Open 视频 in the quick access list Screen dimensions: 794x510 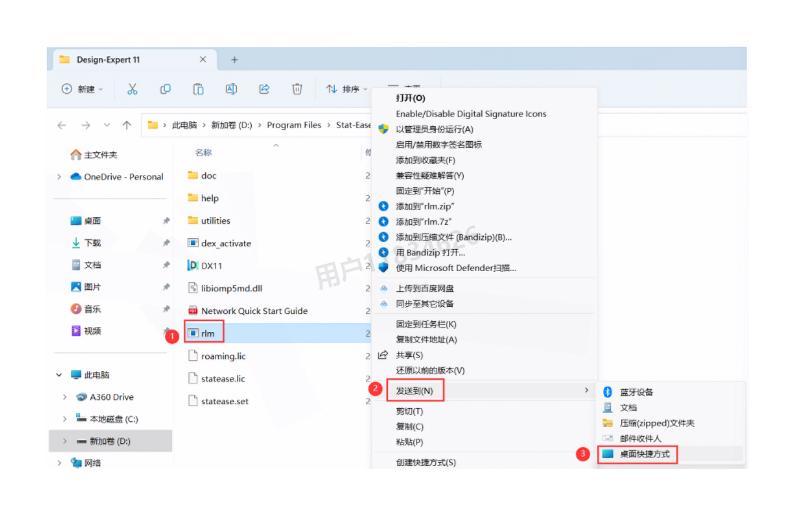click(x=86, y=331)
